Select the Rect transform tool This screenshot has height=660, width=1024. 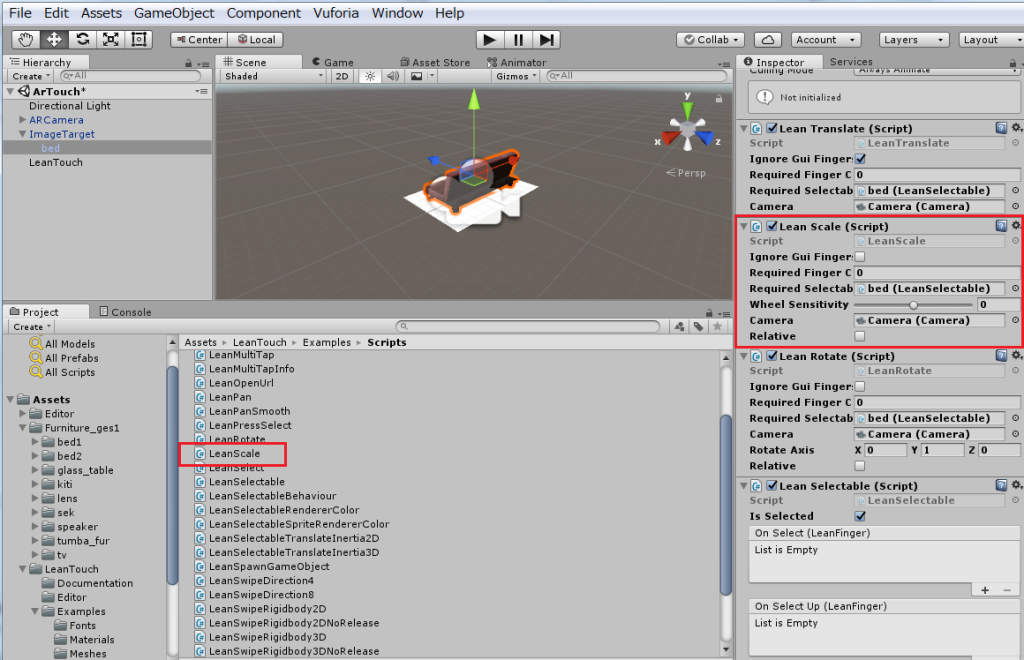pos(138,40)
